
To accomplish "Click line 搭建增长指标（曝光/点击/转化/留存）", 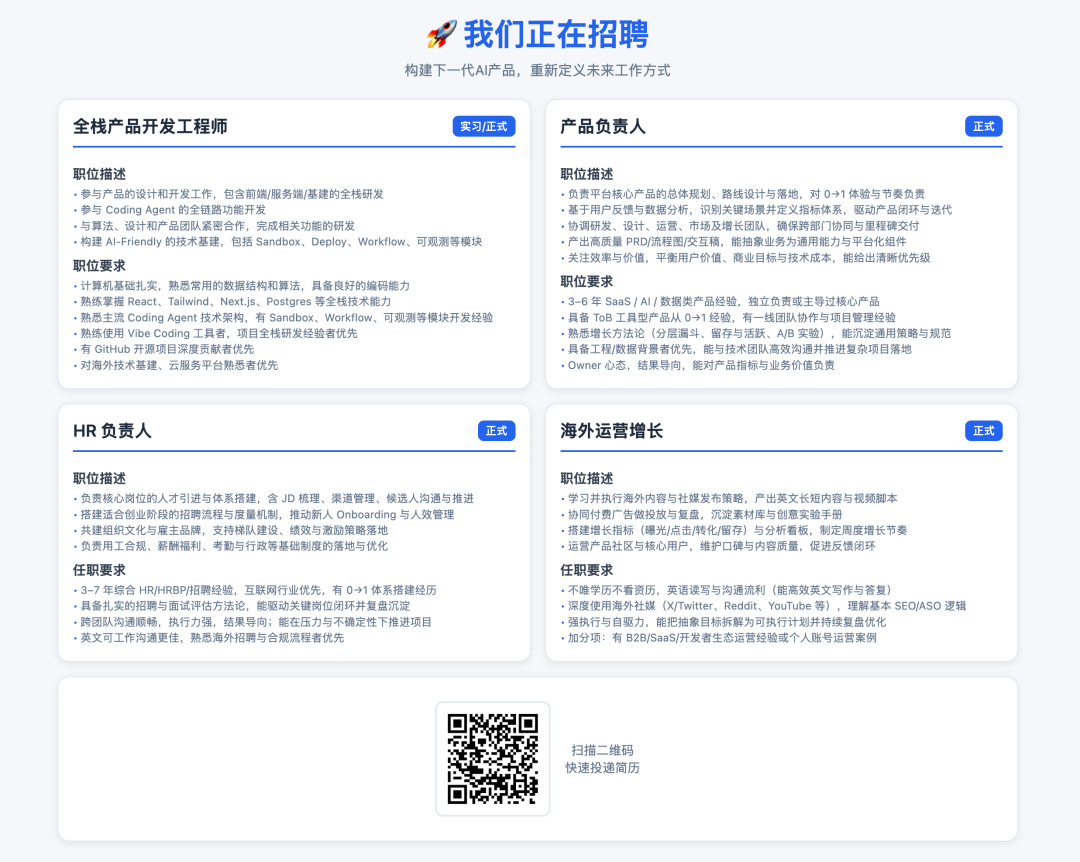I will (737, 530).
